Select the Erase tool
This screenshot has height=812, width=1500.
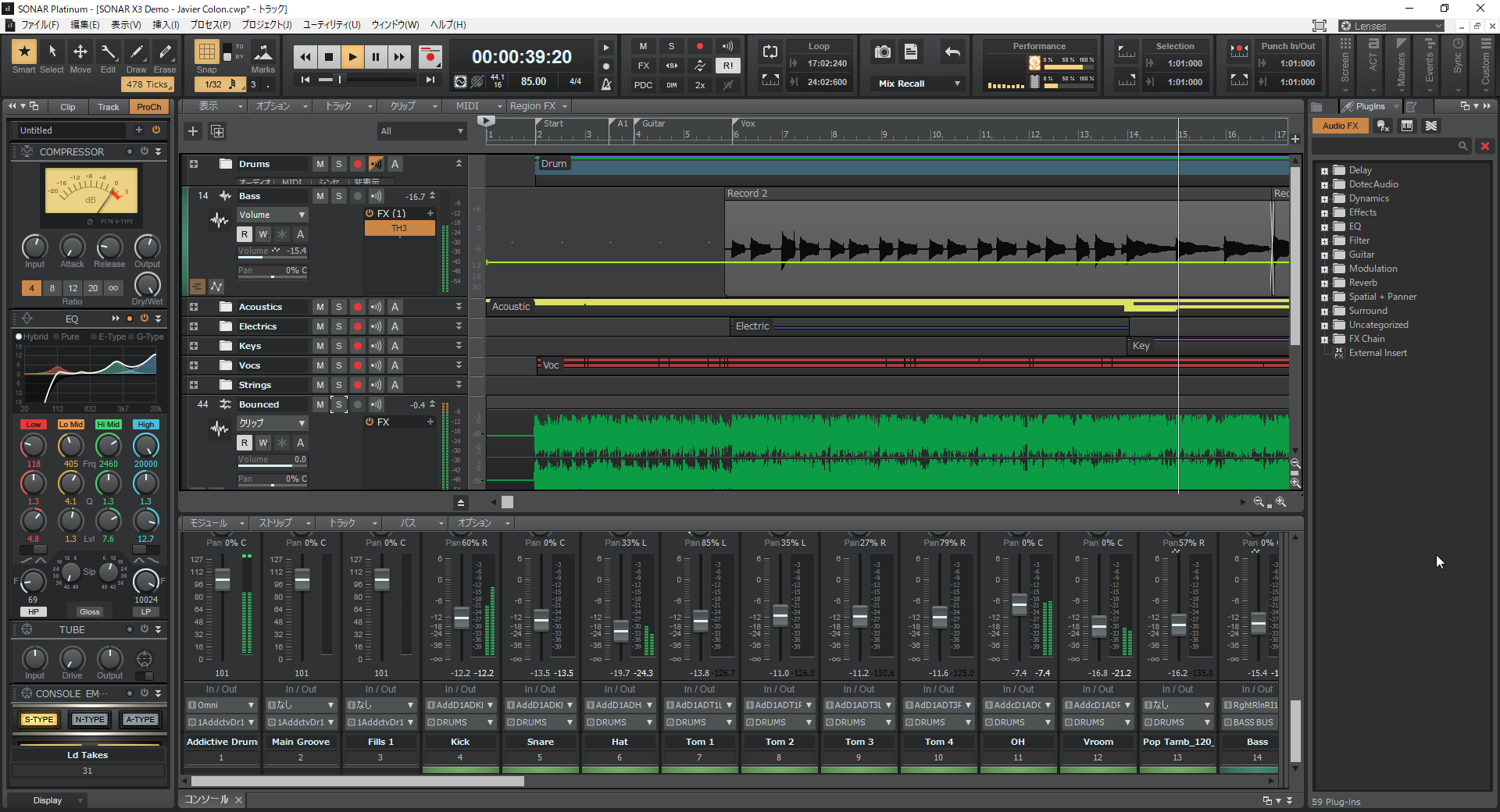(x=165, y=52)
